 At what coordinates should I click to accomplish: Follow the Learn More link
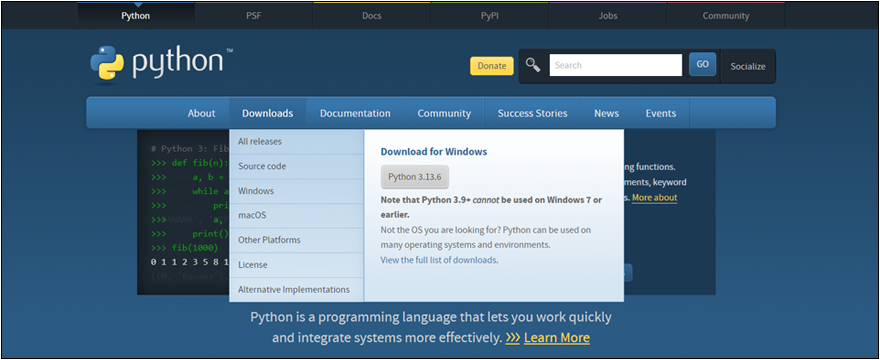[557, 338]
